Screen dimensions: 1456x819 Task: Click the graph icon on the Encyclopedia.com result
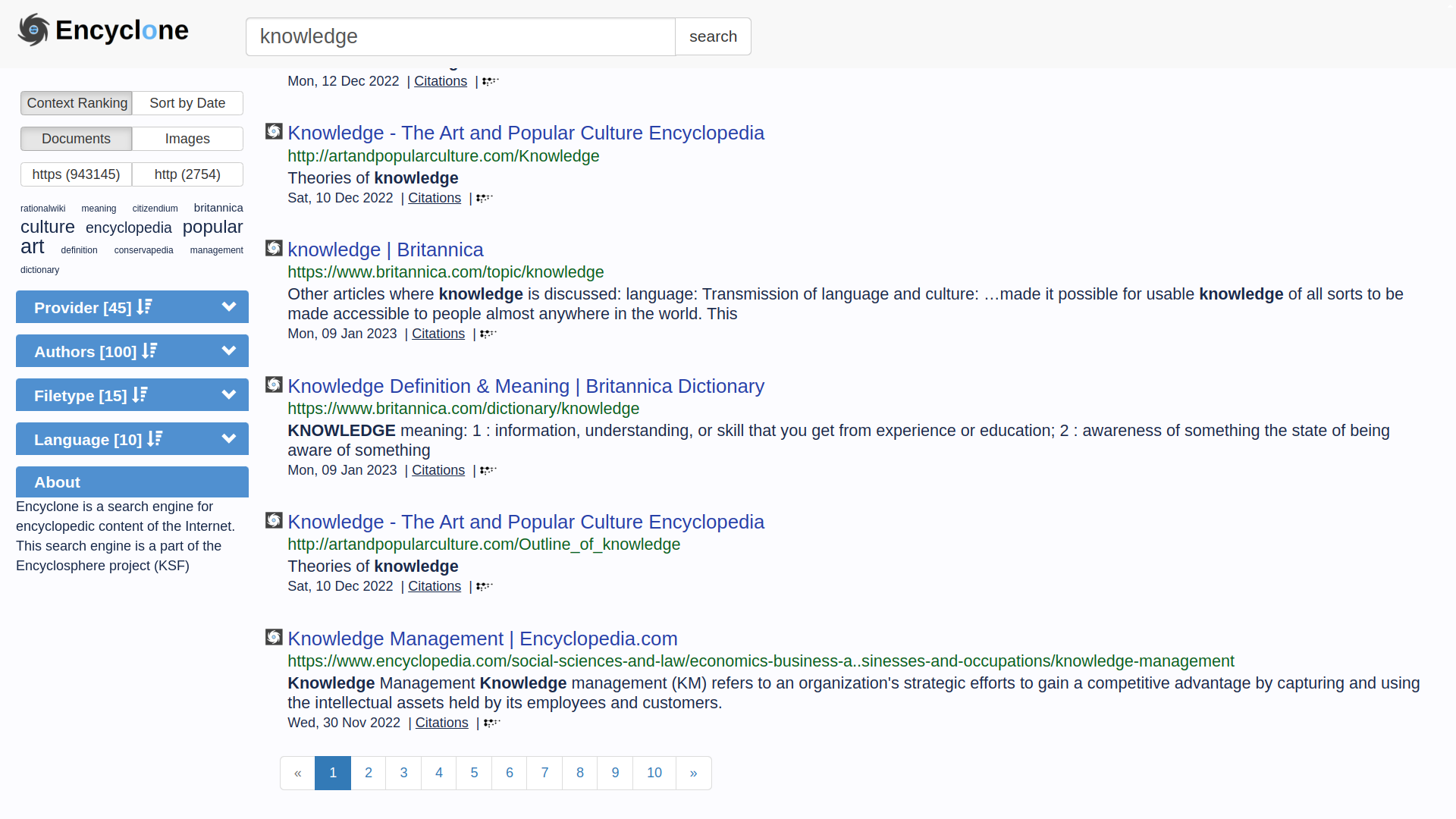click(x=492, y=723)
